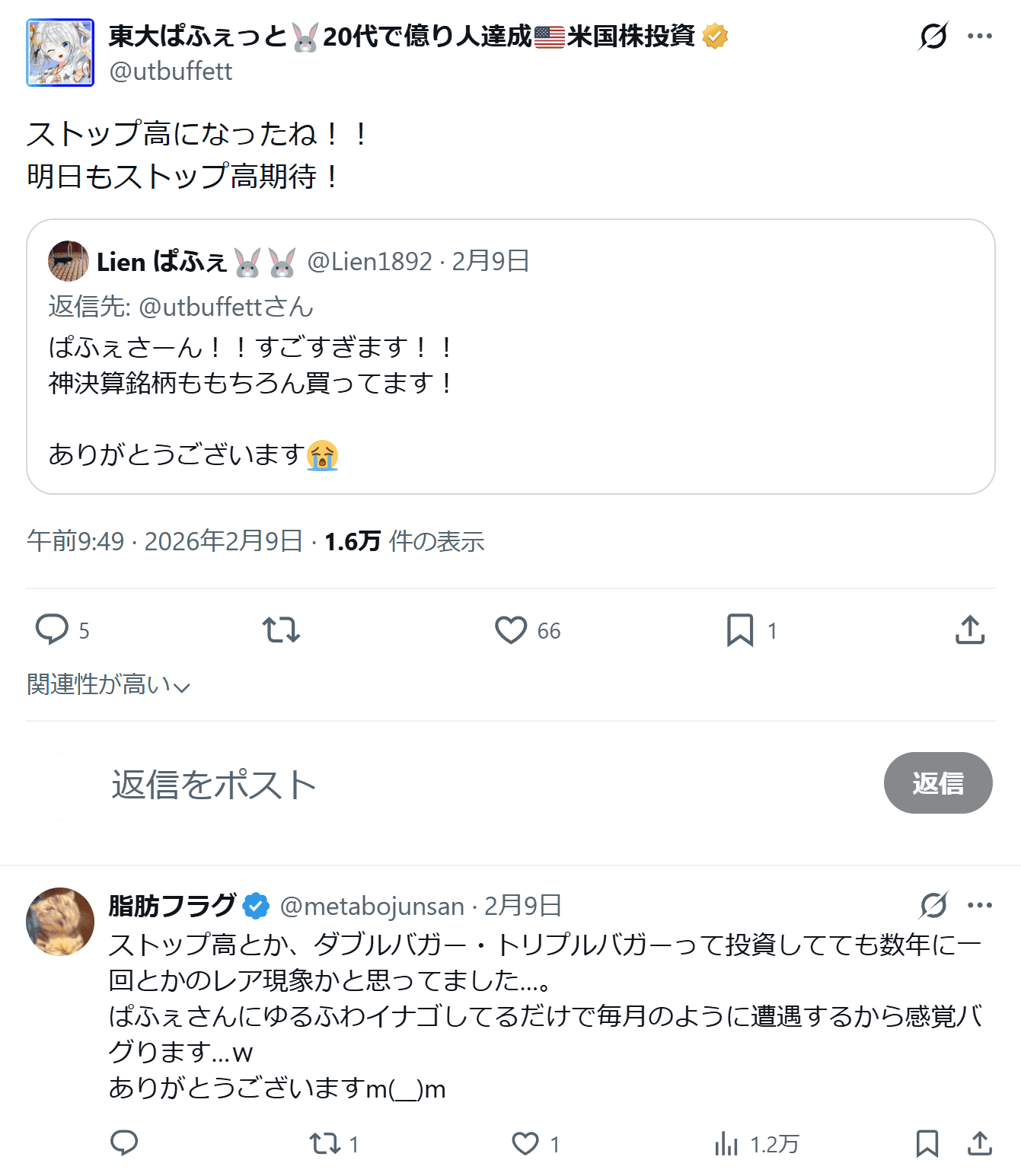View analytics for 脂肪フラグ's reply
1021x1176 pixels.
click(727, 1143)
